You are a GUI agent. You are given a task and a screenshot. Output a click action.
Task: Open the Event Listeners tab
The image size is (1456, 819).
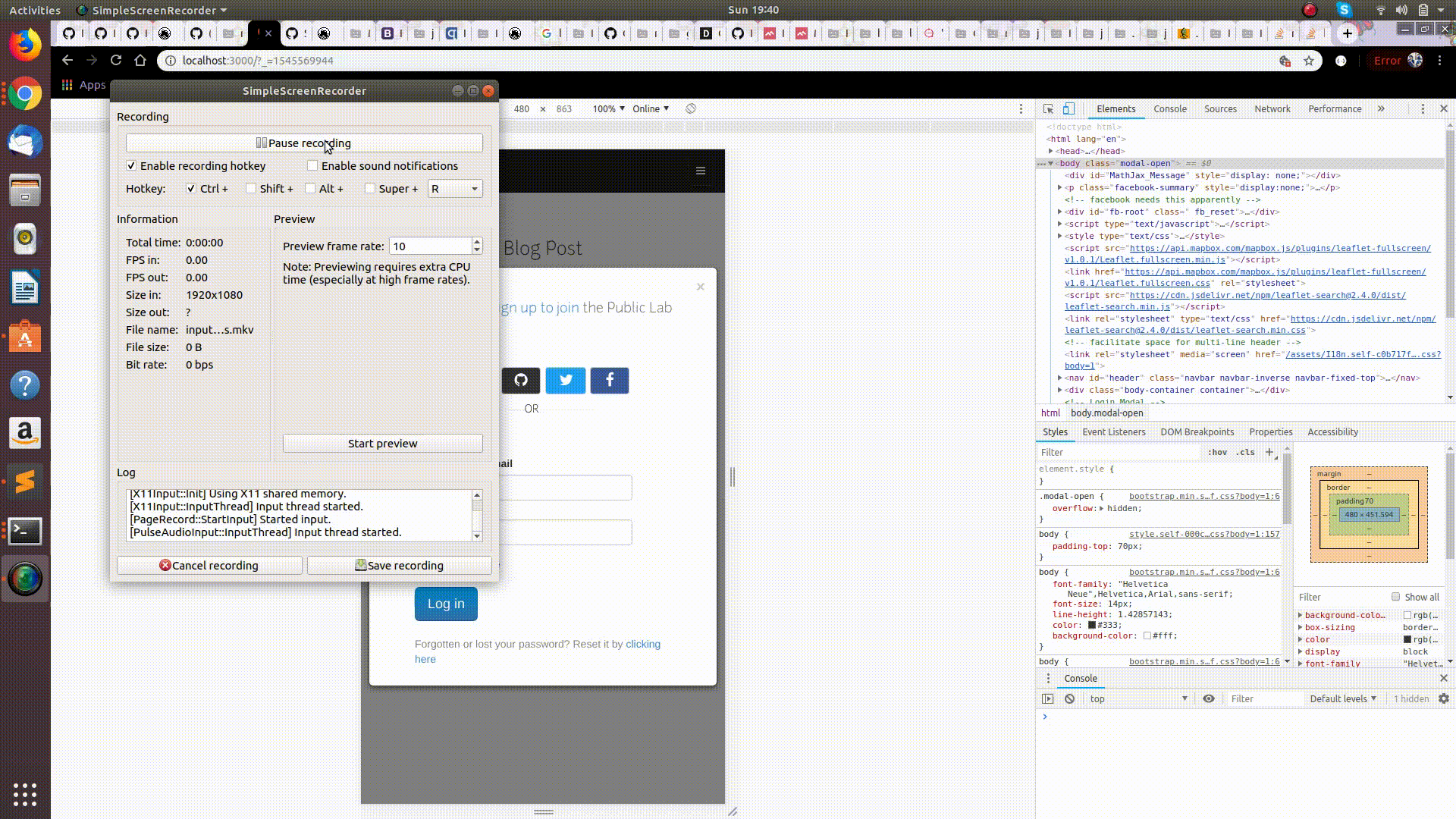coord(1113,431)
